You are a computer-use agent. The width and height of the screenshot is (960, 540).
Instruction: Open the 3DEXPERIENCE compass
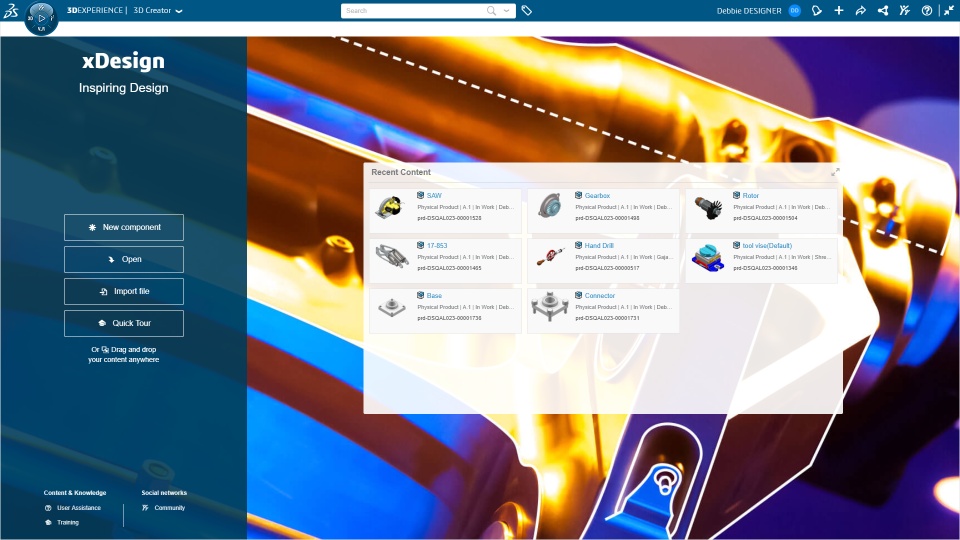point(41,18)
